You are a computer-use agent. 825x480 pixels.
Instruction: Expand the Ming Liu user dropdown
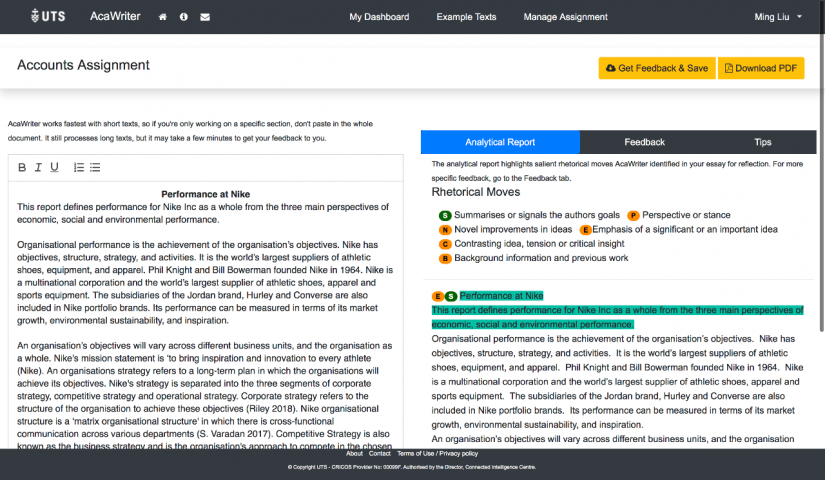click(778, 17)
